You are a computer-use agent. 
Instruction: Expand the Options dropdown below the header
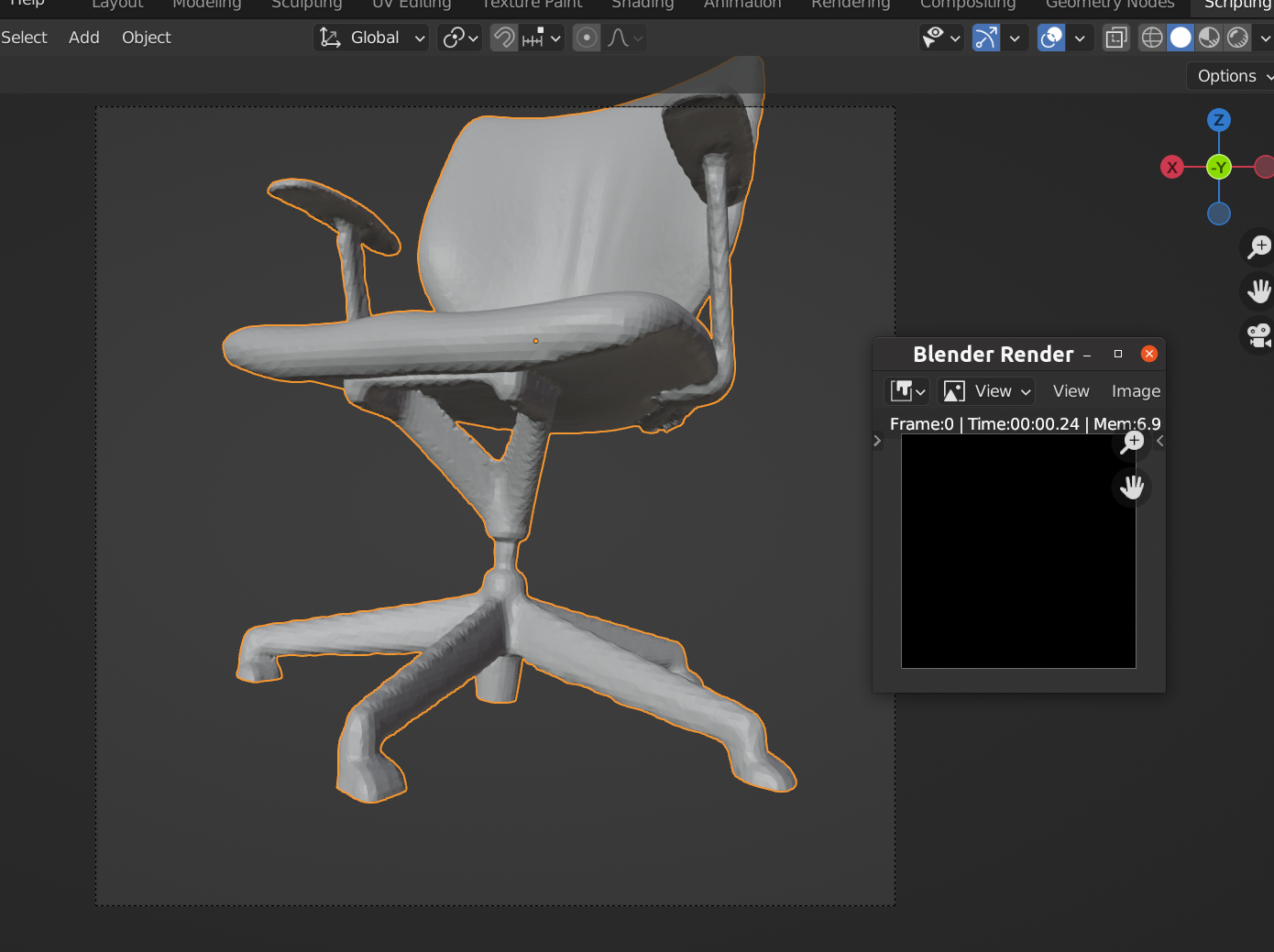1227,75
